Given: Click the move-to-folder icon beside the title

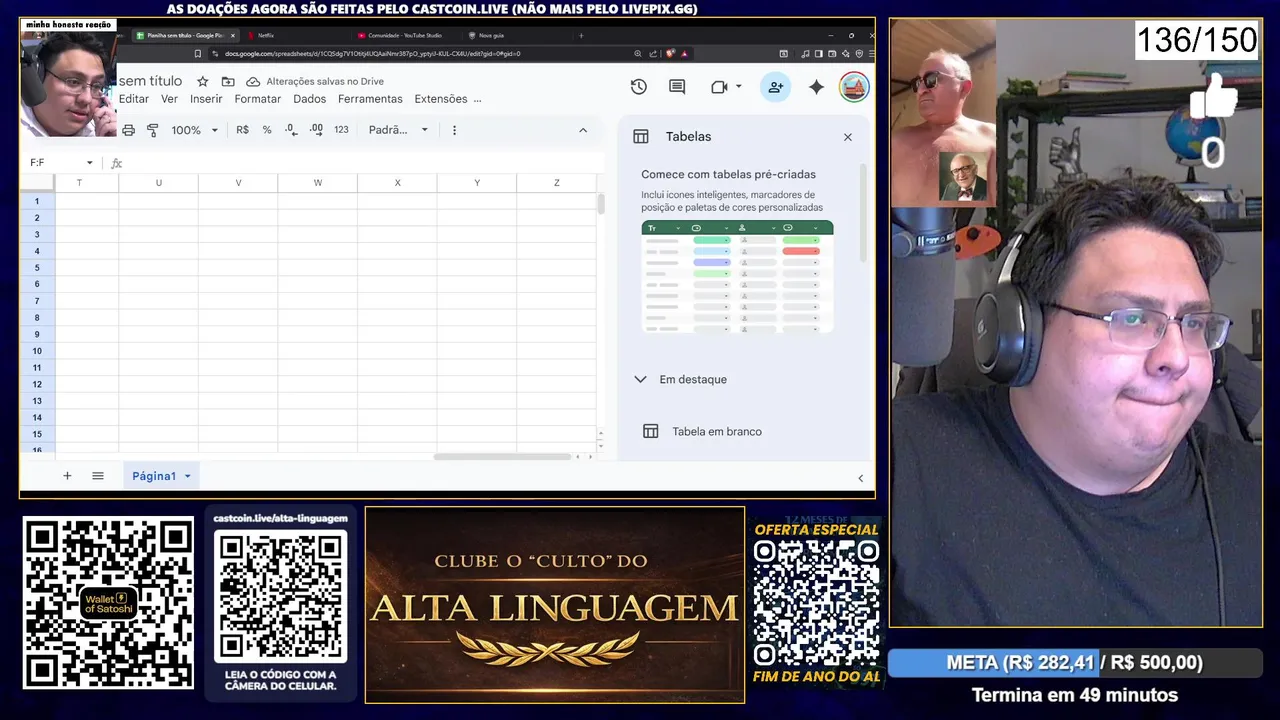Looking at the screenshot, I should tap(228, 81).
